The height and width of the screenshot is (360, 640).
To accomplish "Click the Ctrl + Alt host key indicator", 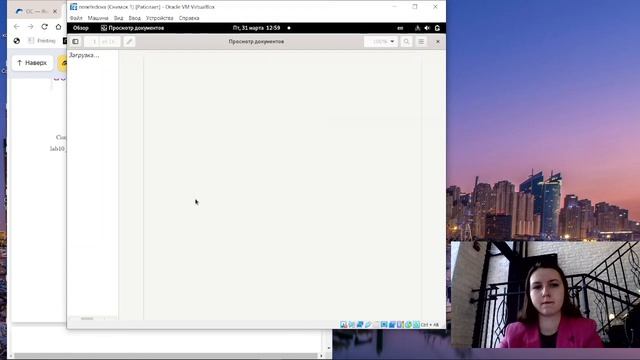I will point(429,325).
